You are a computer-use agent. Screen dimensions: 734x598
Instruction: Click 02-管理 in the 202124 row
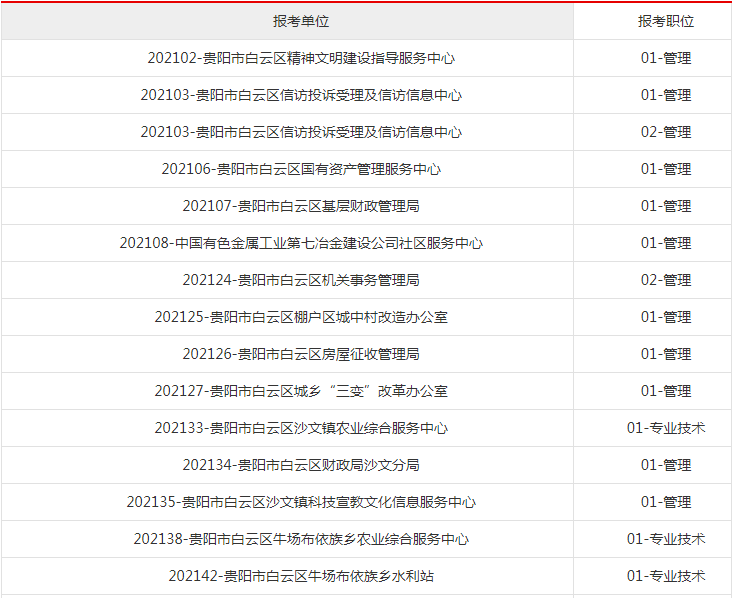[666, 280]
